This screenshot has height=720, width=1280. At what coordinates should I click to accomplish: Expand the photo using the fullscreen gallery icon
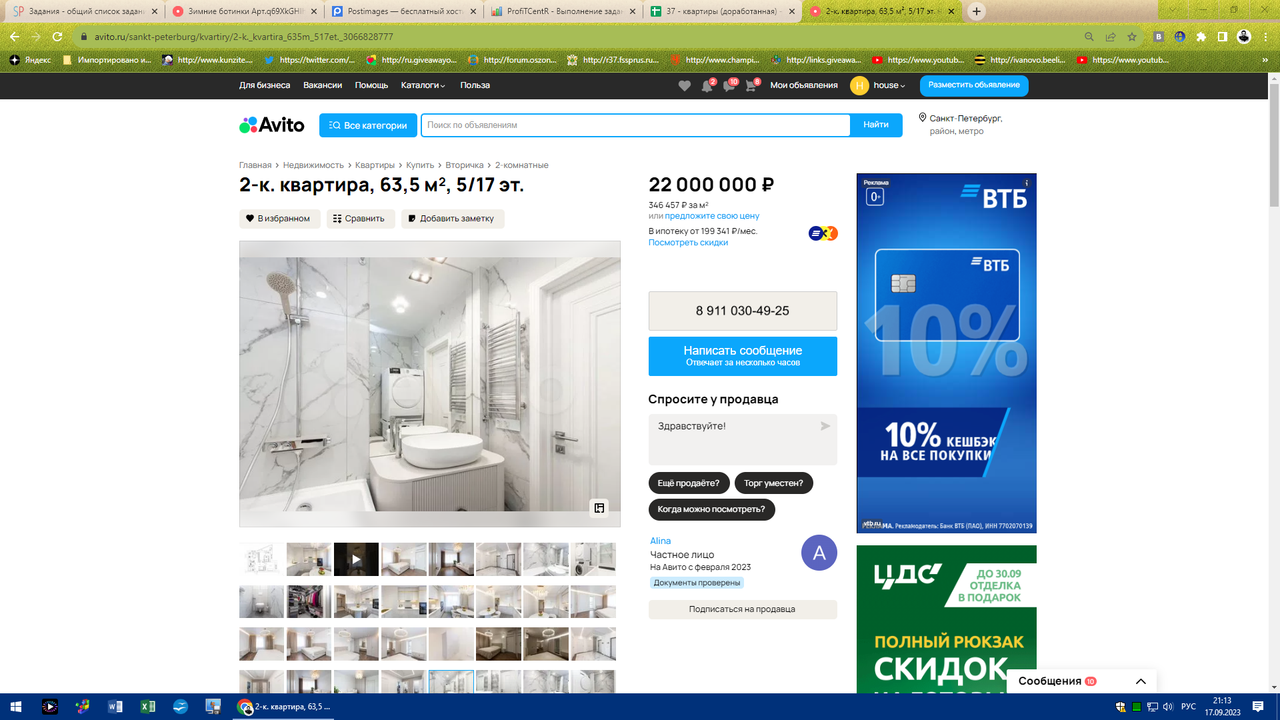coord(598,507)
